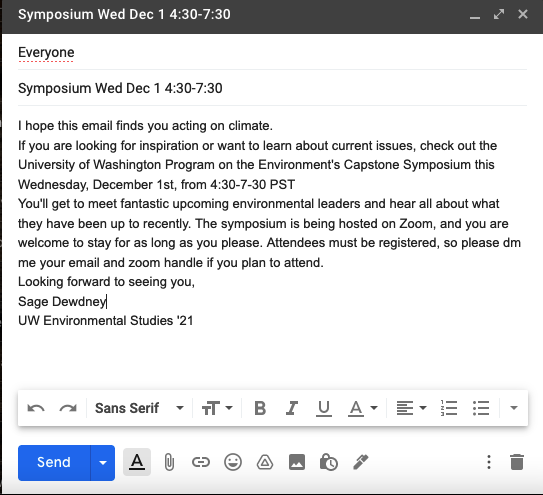Toggle underline formatting
Screen dimensions: 543x495
click(324, 408)
